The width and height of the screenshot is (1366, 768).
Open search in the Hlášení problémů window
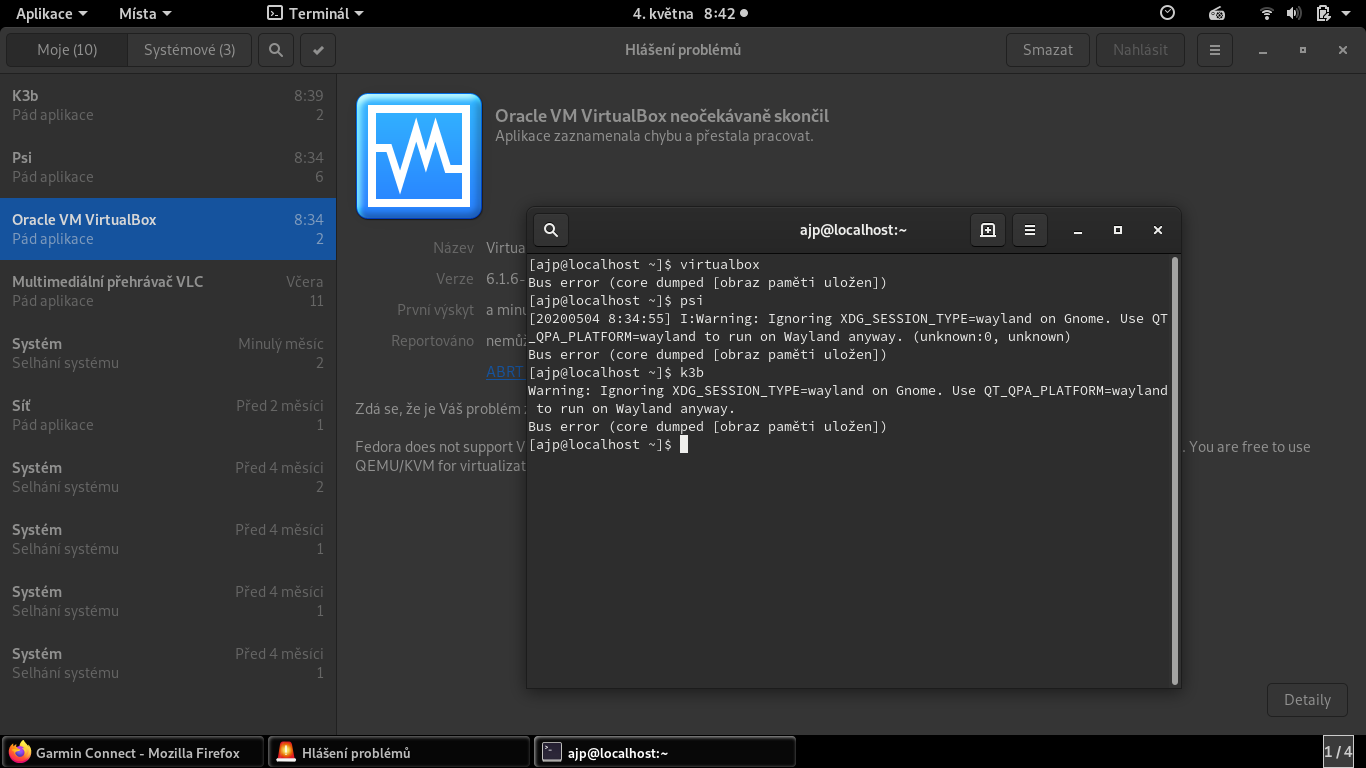[276, 50]
